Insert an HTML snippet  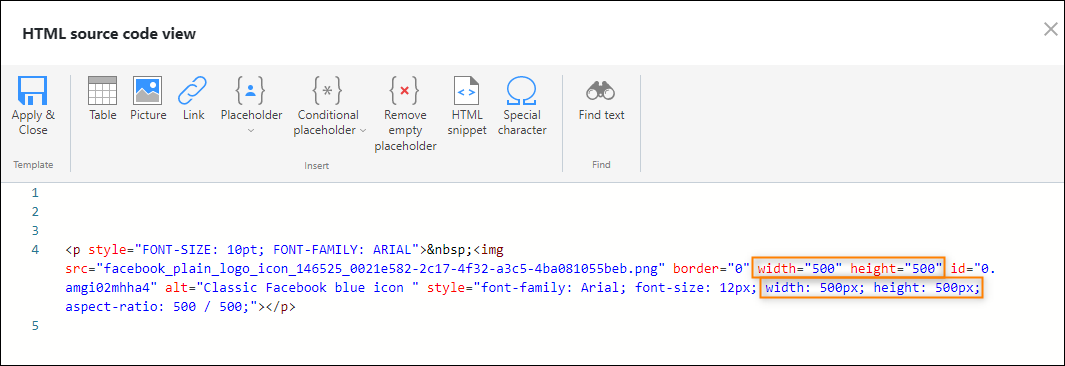[x=467, y=90]
